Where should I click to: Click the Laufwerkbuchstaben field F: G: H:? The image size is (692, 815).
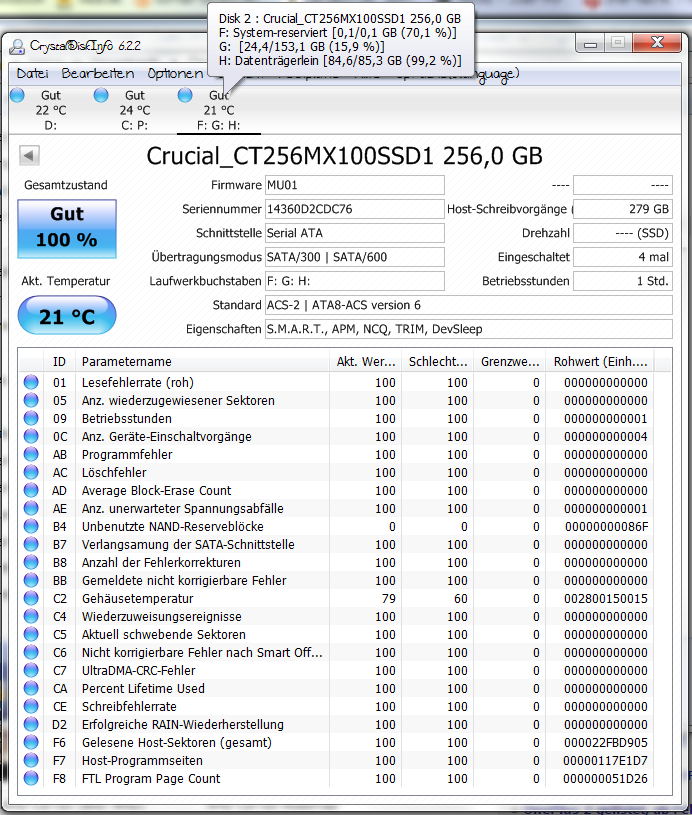click(355, 281)
